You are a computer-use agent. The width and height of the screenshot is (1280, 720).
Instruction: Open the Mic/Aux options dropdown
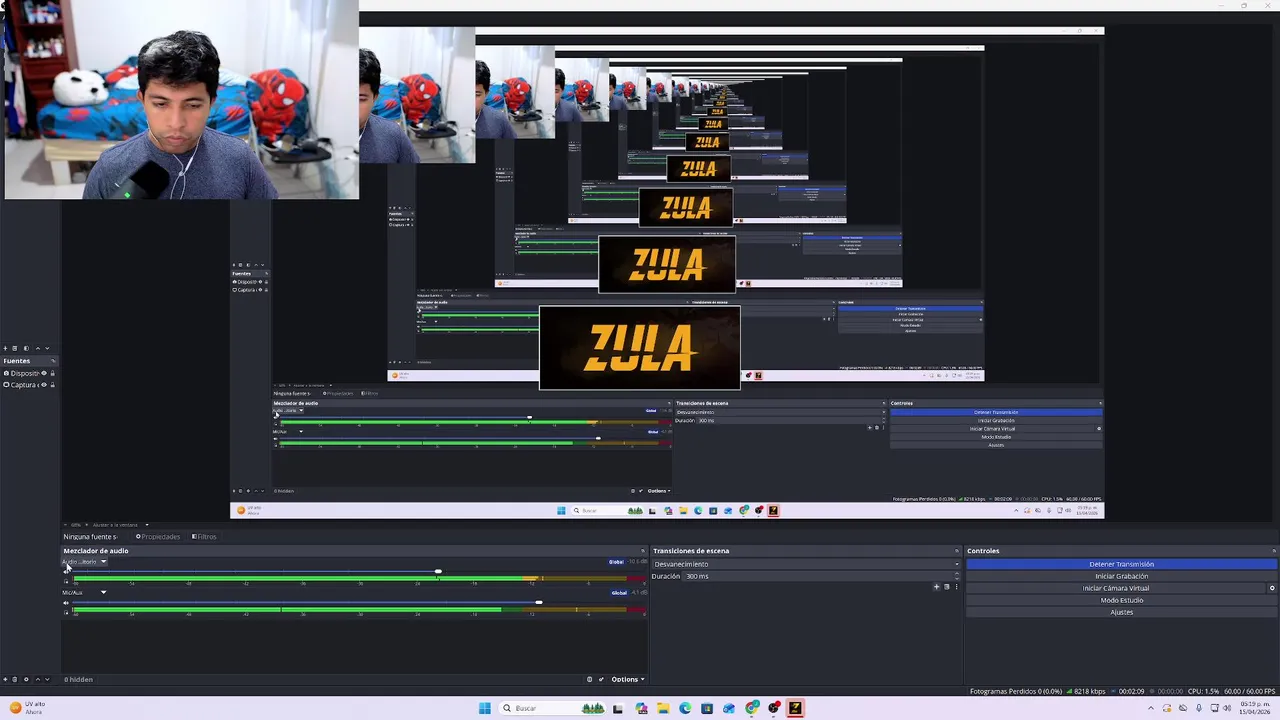(x=103, y=593)
